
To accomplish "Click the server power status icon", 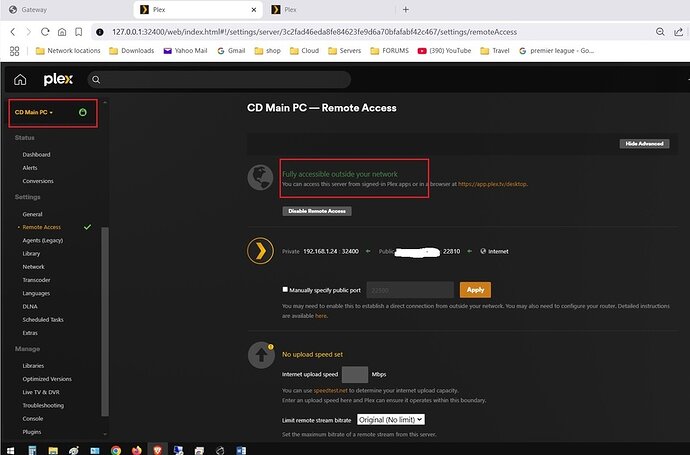I will 83,112.
